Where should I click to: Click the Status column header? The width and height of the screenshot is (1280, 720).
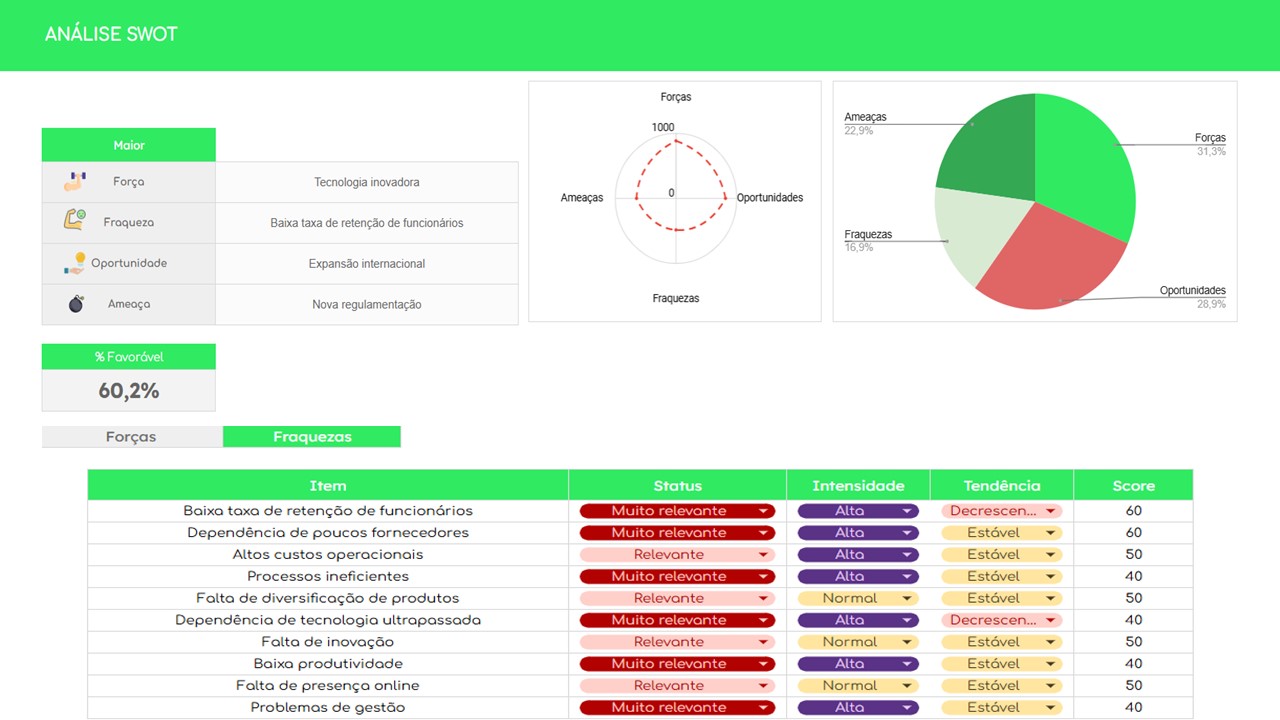coord(677,486)
